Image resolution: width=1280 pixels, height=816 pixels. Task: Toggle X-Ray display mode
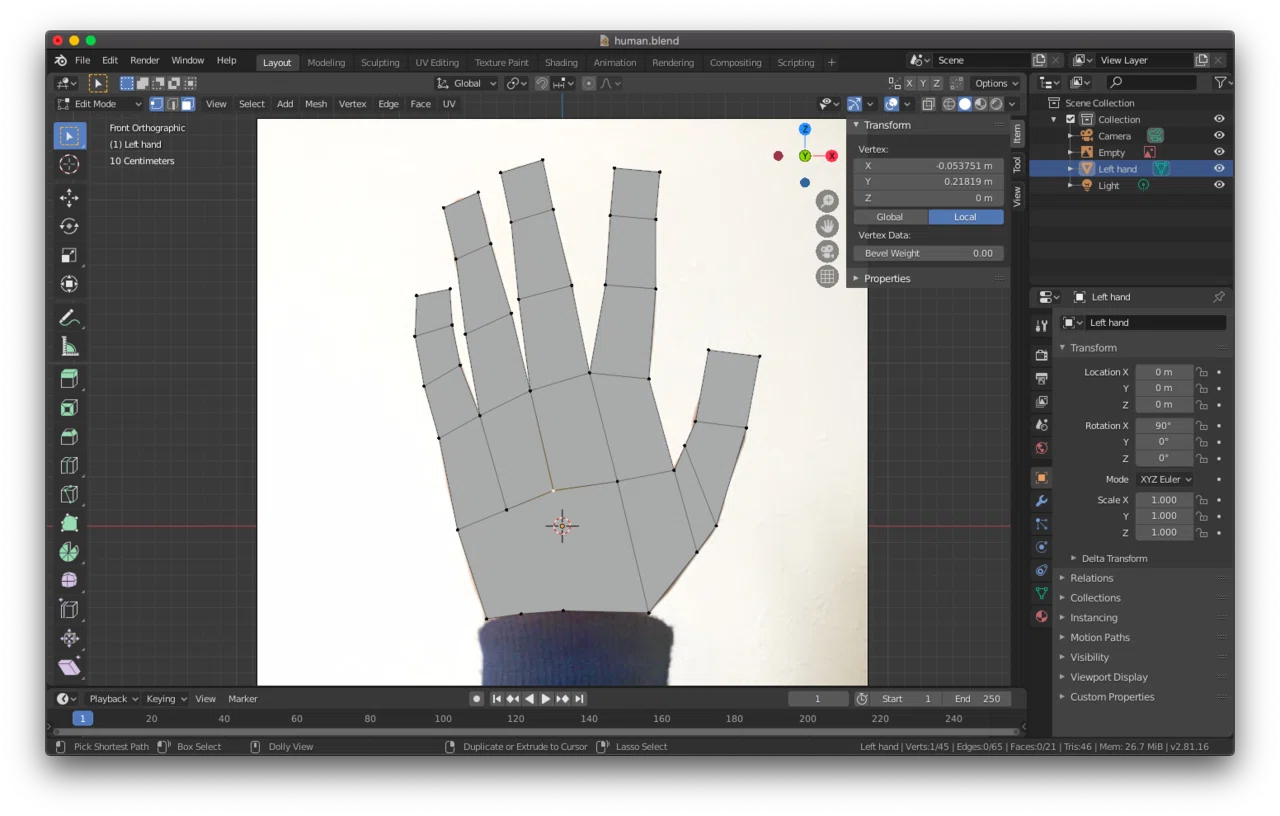click(928, 104)
